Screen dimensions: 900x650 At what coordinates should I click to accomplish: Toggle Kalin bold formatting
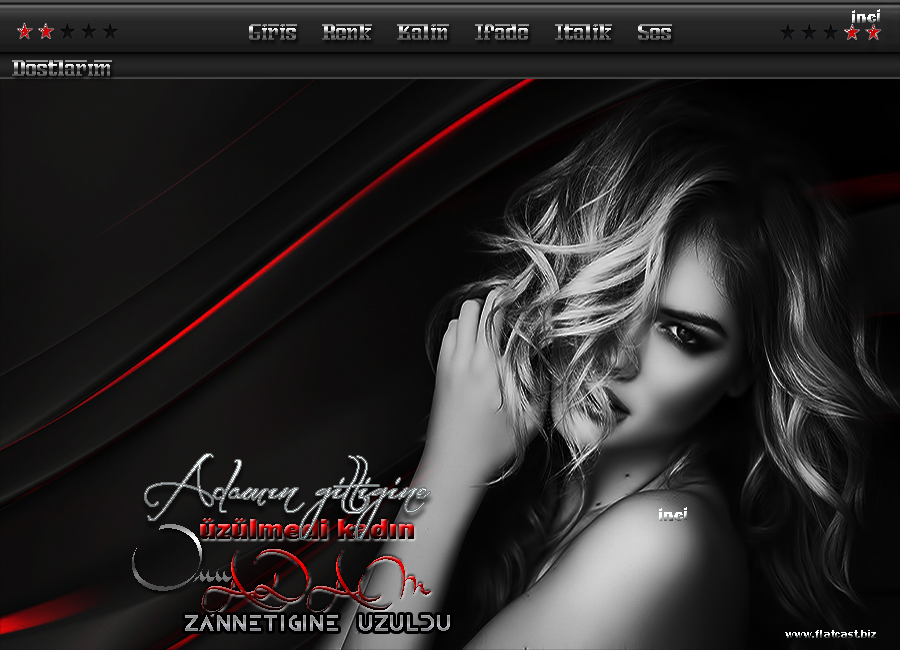(422, 32)
